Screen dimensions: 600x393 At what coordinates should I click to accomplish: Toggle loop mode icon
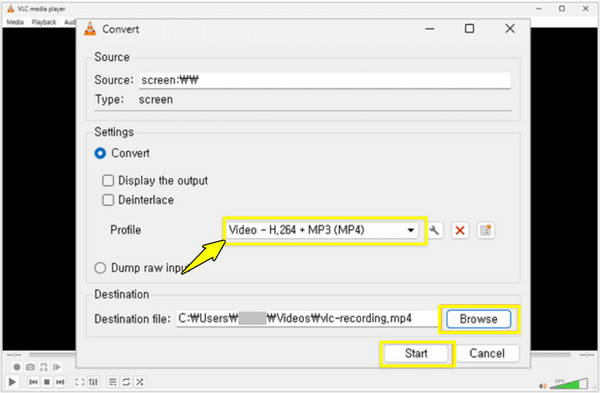pos(126,382)
